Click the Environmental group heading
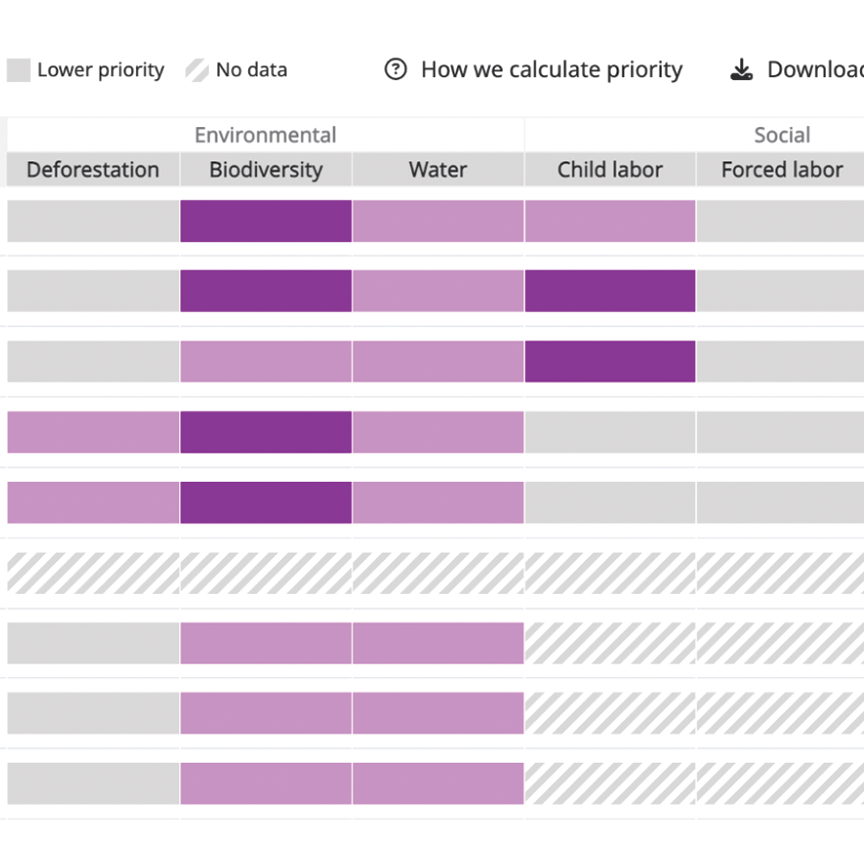864x864 pixels. tap(265, 135)
